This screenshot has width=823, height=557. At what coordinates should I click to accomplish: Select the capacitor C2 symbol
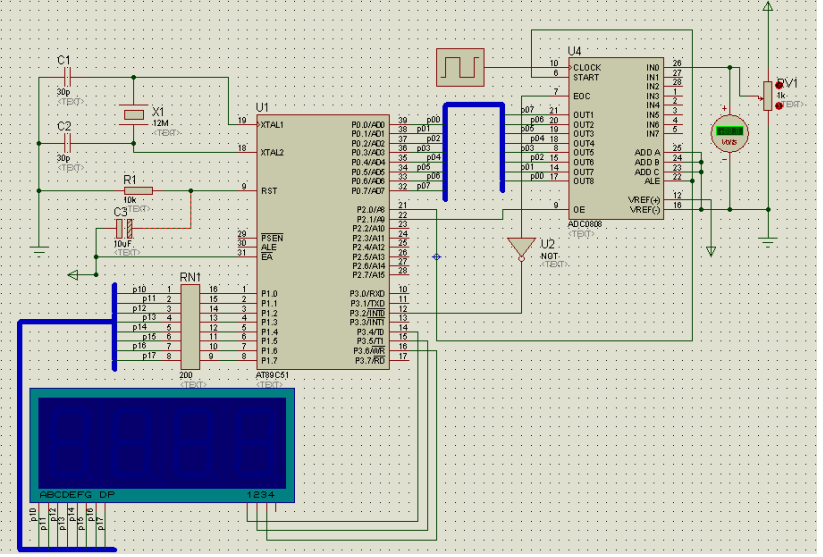click(65, 143)
